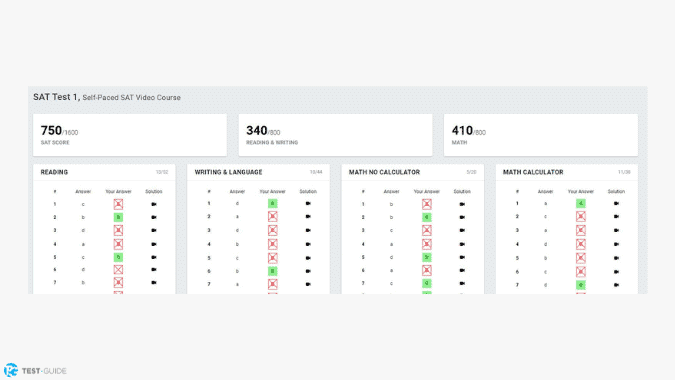Open video solution for Reading question 2
The width and height of the screenshot is (675, 380).
tap(154, 217)
